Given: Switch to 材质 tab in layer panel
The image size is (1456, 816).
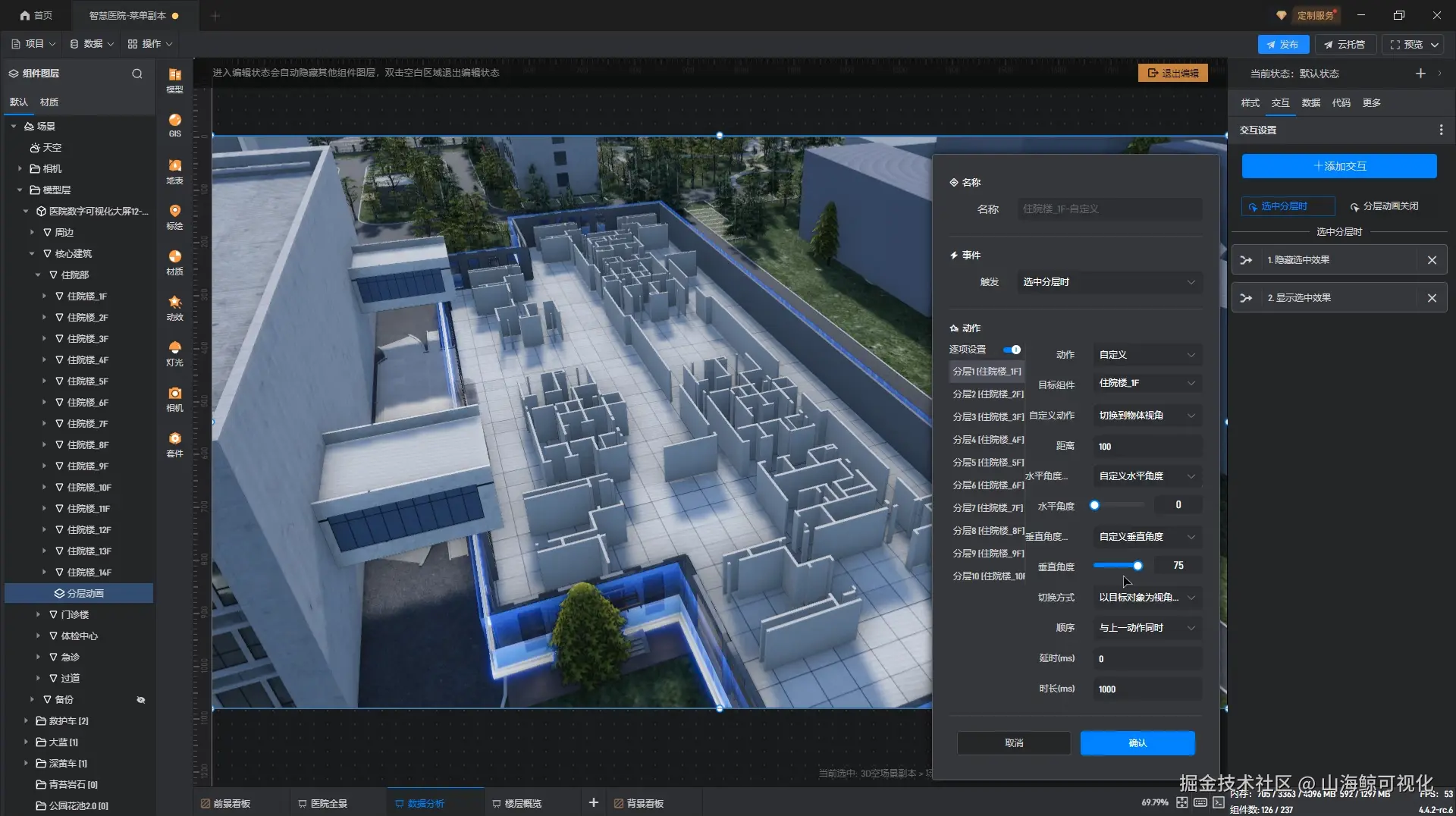Looking at the screenshot, I should (x=49, y=102).
